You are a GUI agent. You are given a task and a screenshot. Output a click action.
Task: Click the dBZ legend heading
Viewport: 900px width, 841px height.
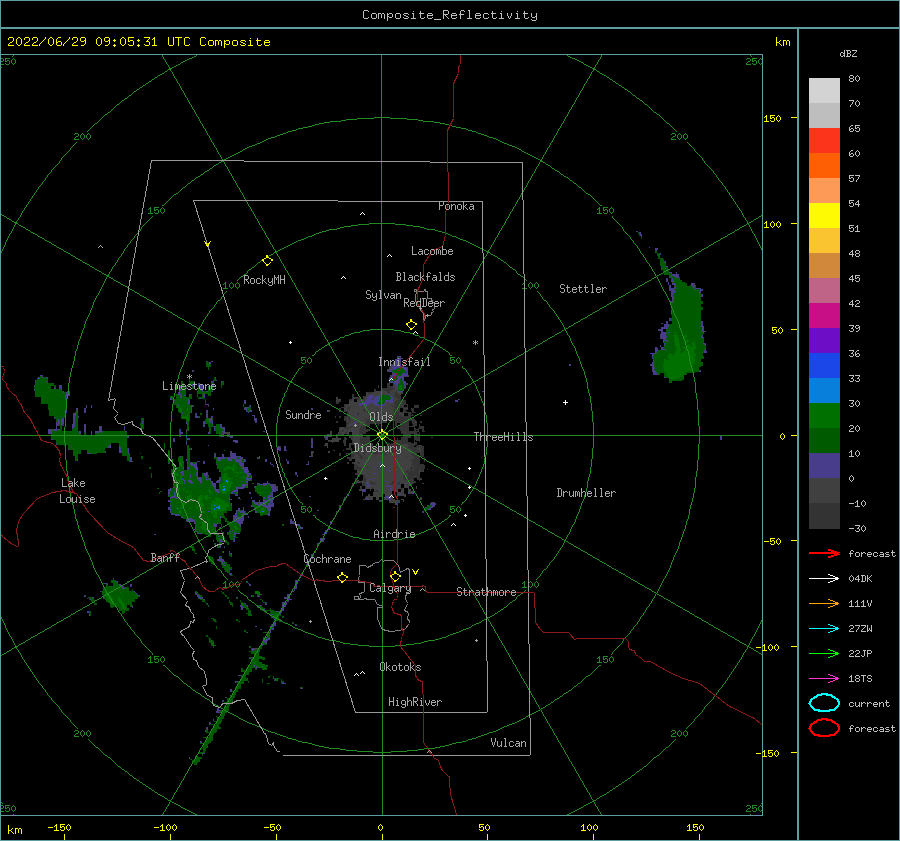[x=848, y=54]
